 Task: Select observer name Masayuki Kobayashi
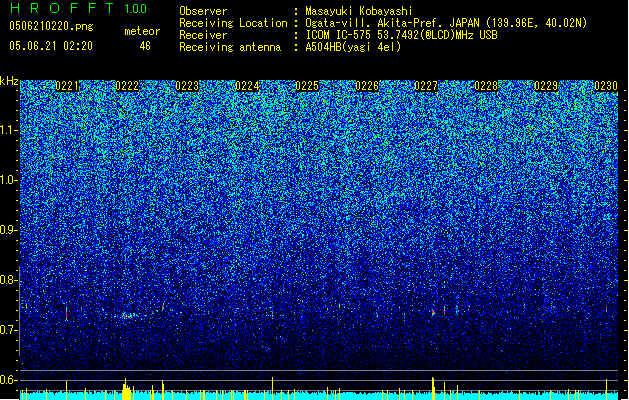click(359, 11)
